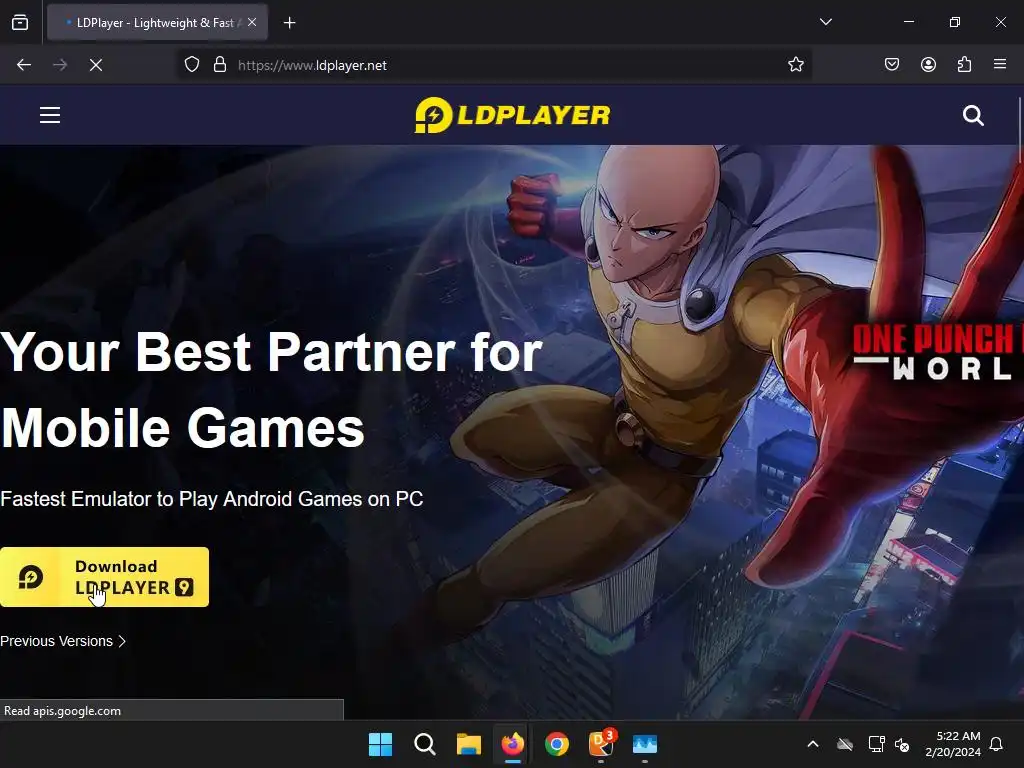Viewport: 1024px width, 768px height.
Task: View site security padlock information
Action: 220,65
